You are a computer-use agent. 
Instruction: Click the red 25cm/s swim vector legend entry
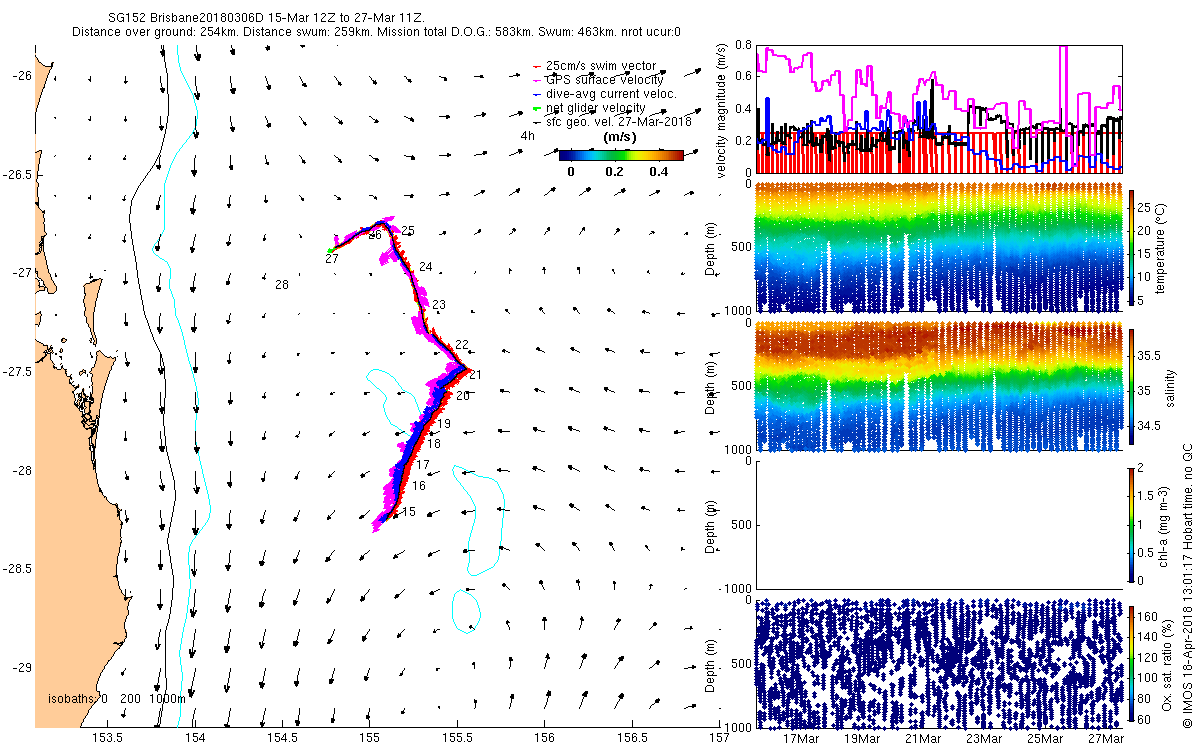coord(594,66)
